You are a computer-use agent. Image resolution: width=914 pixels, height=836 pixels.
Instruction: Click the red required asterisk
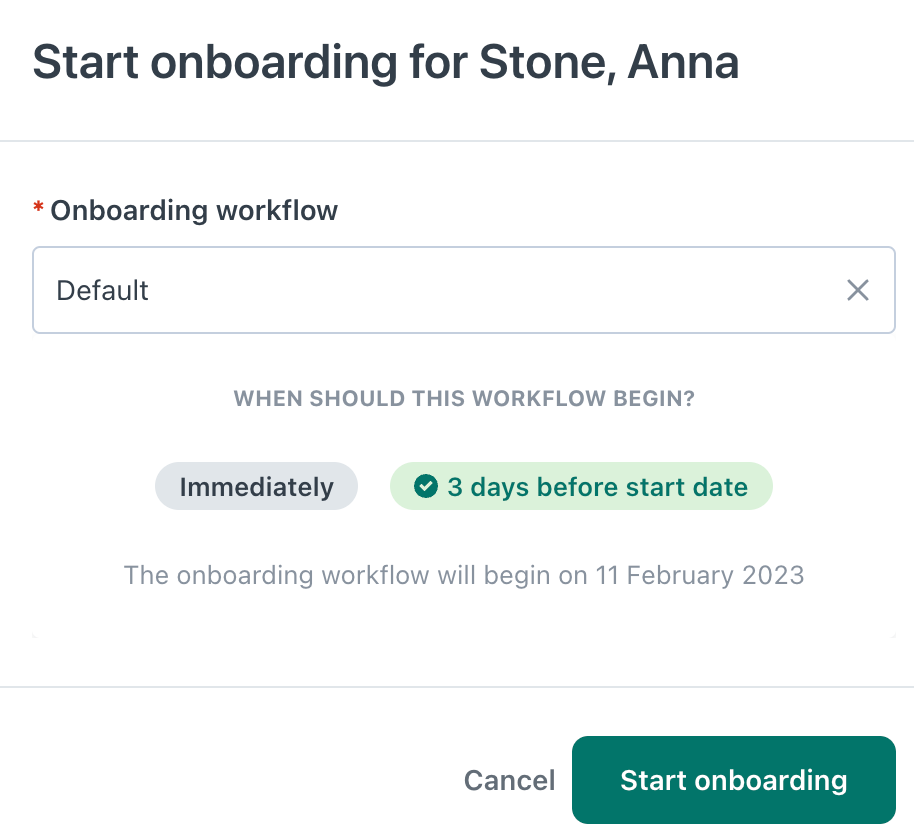(38, 207)
